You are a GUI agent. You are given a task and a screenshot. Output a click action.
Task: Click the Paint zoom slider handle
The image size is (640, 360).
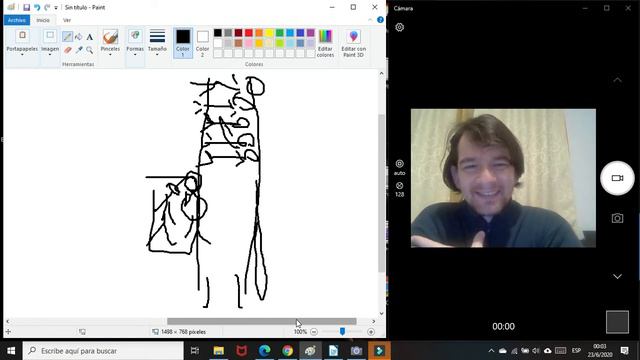[342, 332]
